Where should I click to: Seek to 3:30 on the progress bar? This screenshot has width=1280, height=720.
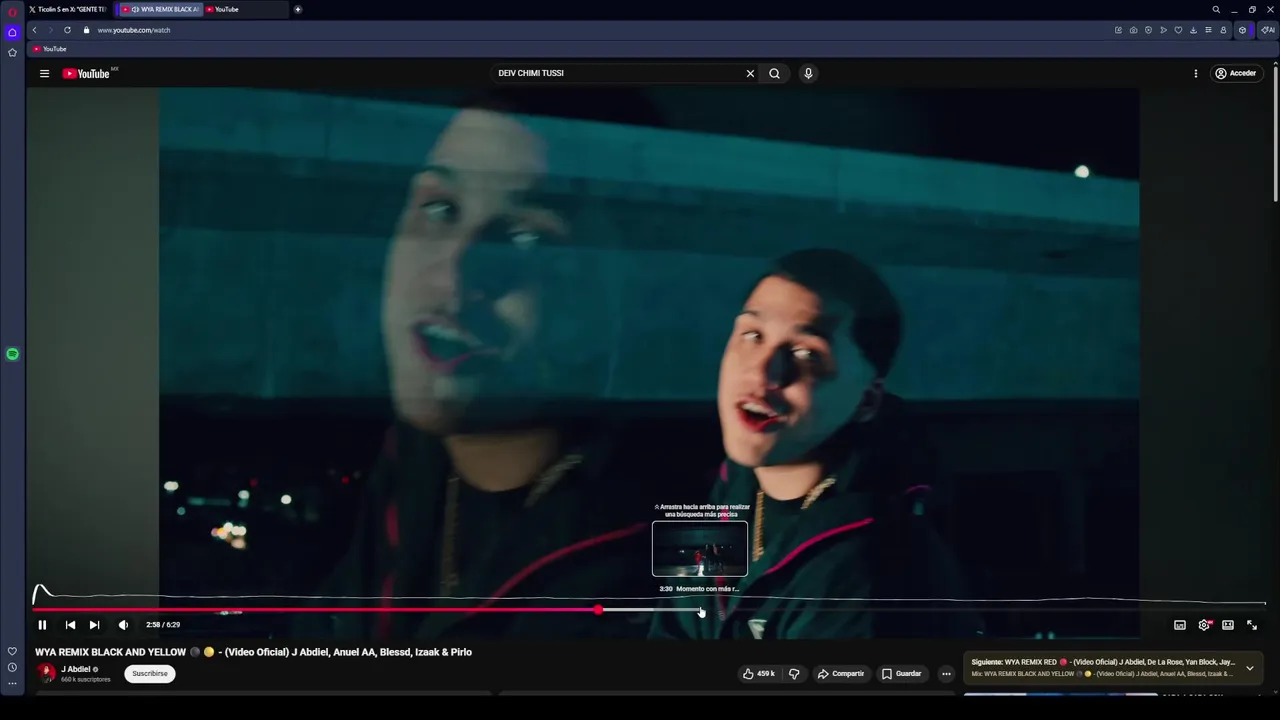(x=701, y=609)
